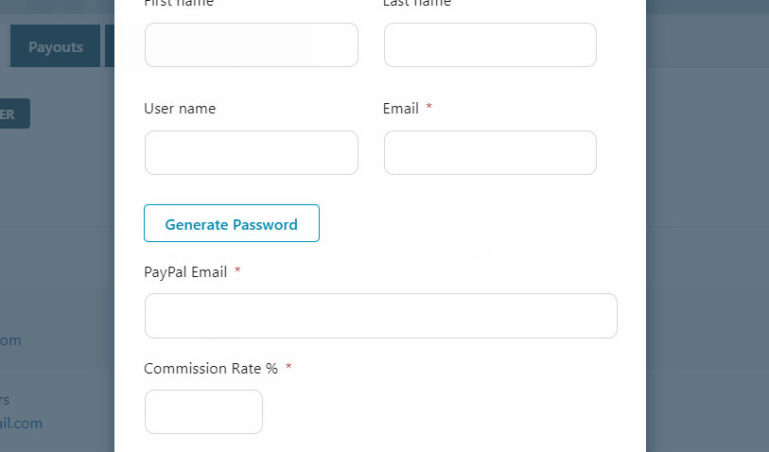Click the red asterisk beside PayPal Email
This screenshot has height=452, width=769.
tap(238, 271)
